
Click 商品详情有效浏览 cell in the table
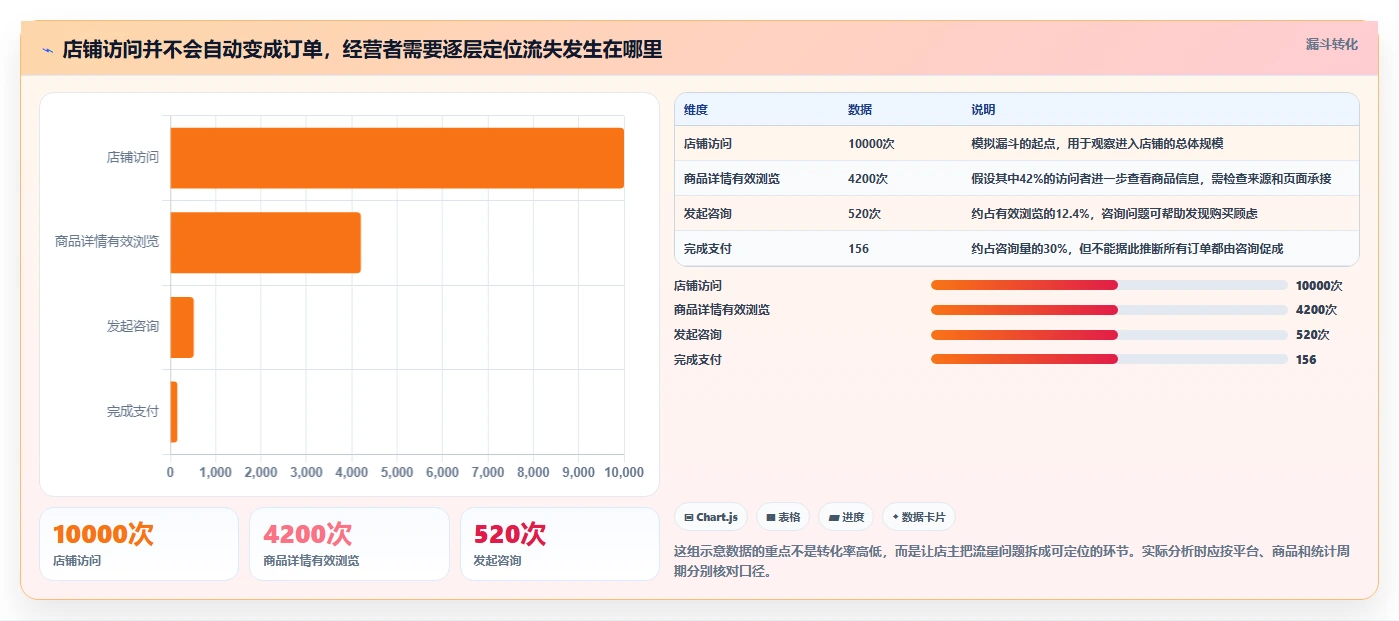[732, 179]
